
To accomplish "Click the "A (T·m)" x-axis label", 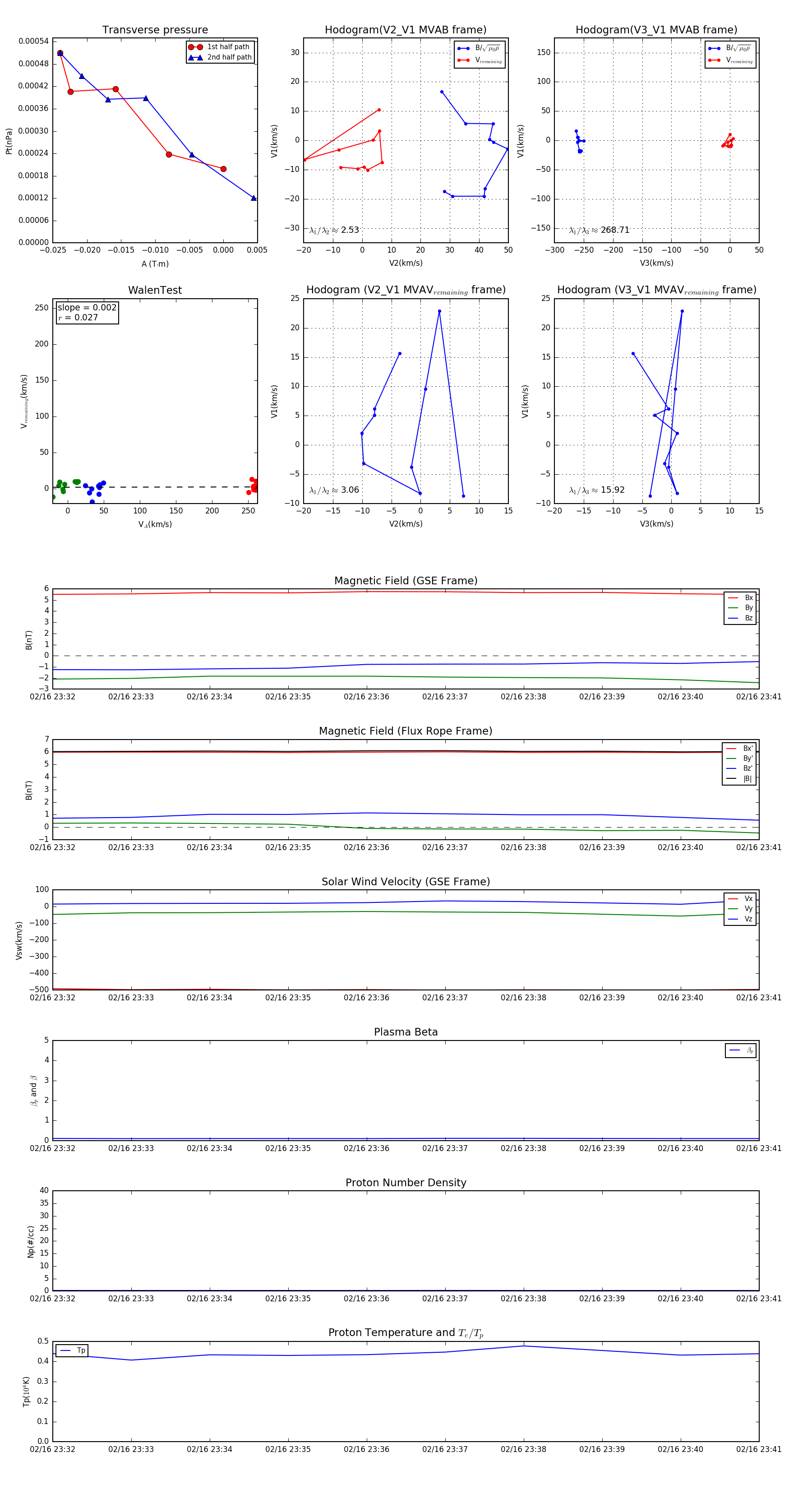I will click(x=155, y=264).
